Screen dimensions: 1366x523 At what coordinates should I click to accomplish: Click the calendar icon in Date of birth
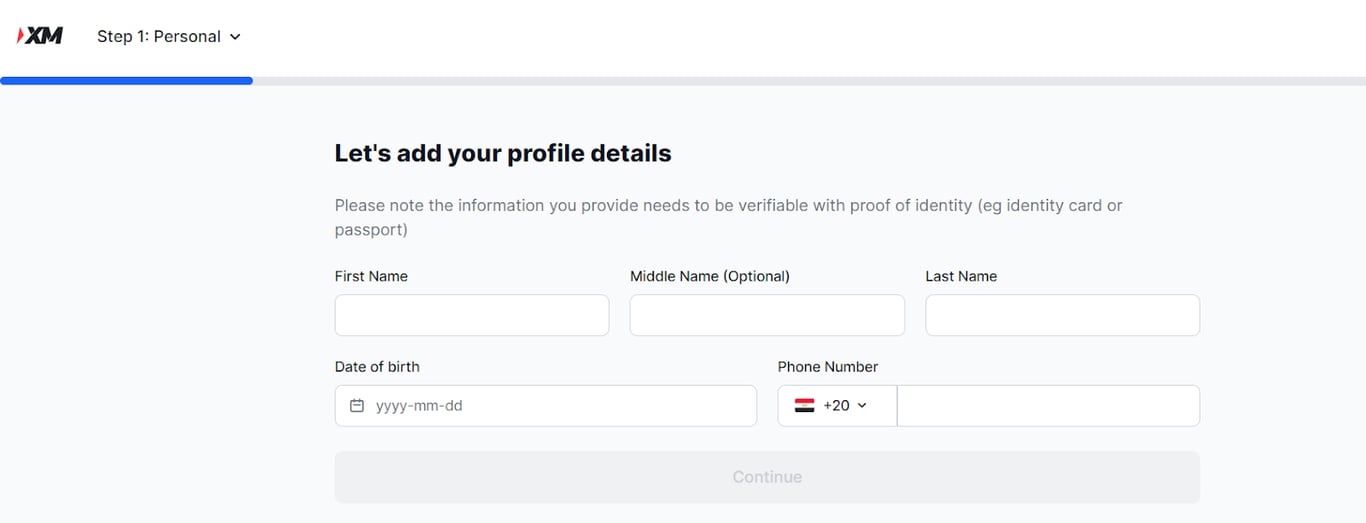(357, 406)
